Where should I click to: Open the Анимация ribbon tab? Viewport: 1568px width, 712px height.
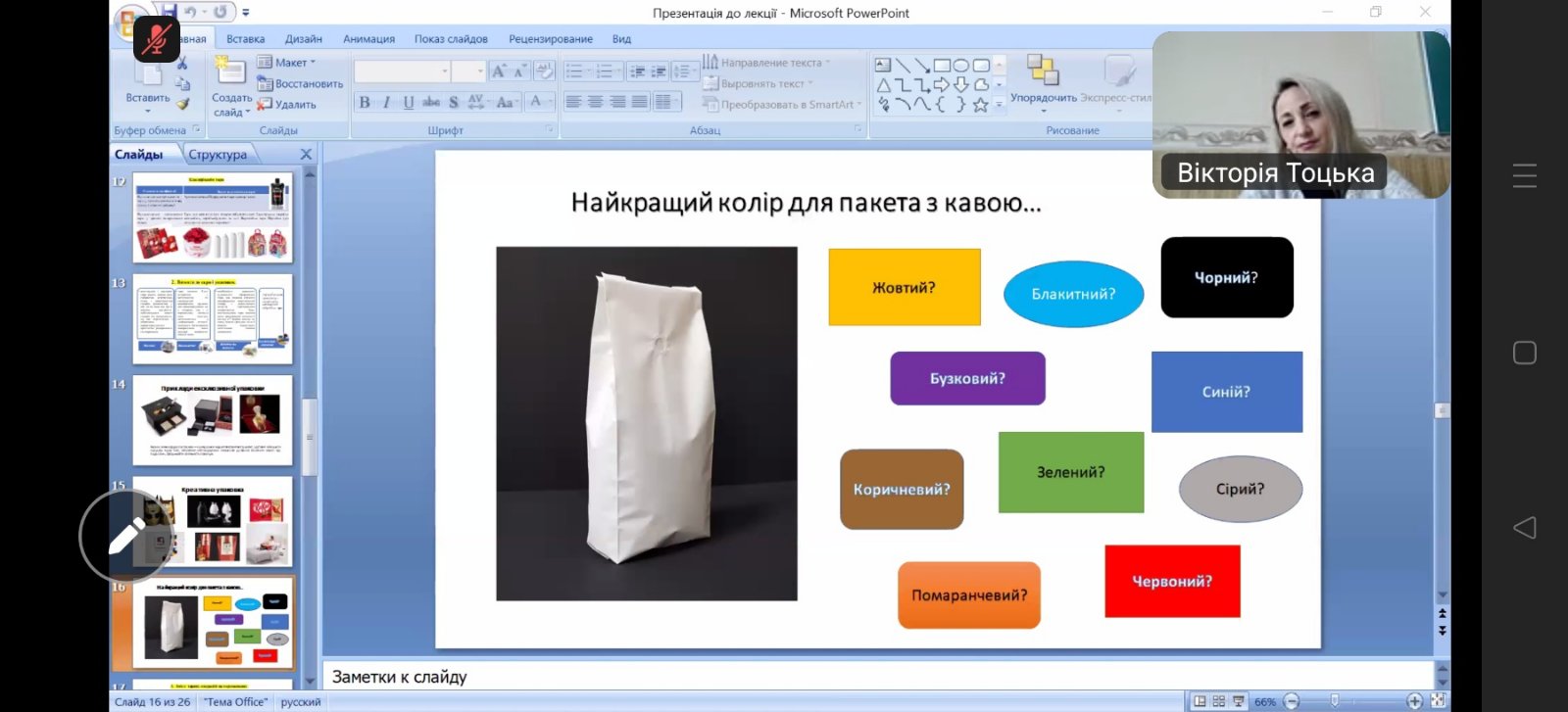click(368, 39)
